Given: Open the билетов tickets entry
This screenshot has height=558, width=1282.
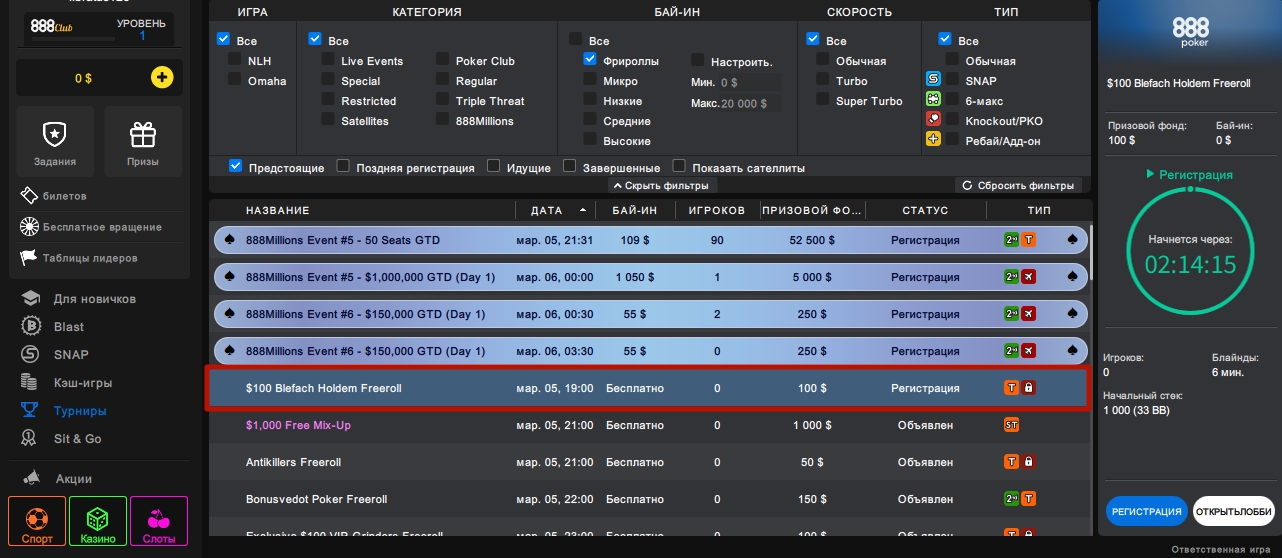Looking at the screenshot, I should pyautogui.click(x=54, y=196).
